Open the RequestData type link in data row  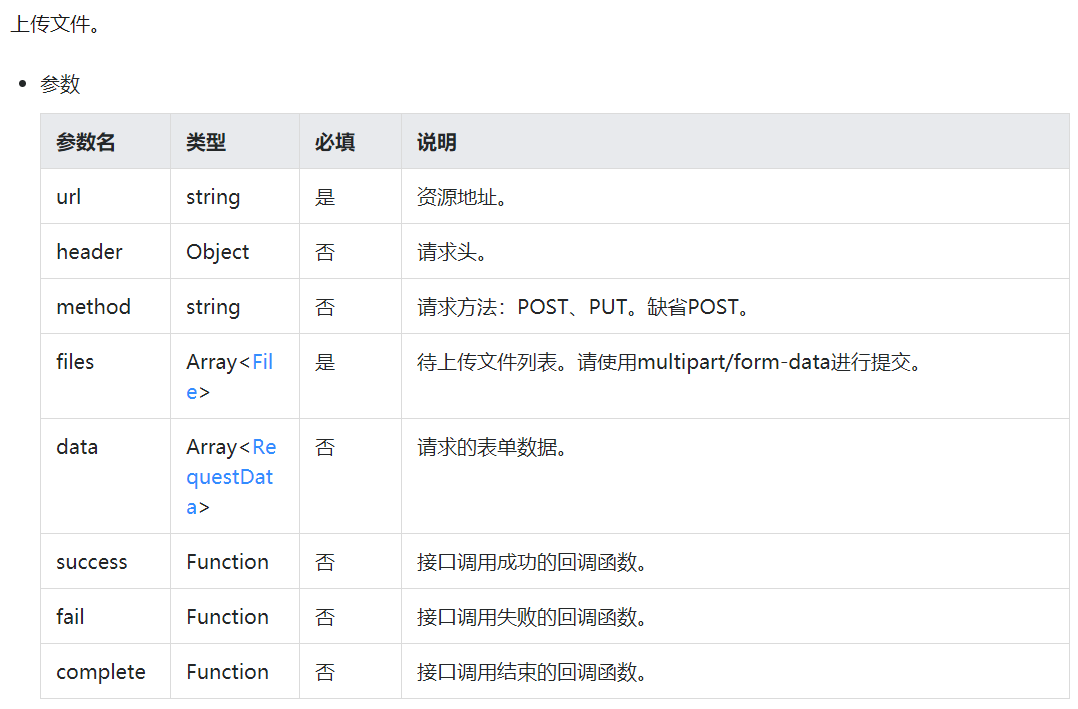(230, 477)
